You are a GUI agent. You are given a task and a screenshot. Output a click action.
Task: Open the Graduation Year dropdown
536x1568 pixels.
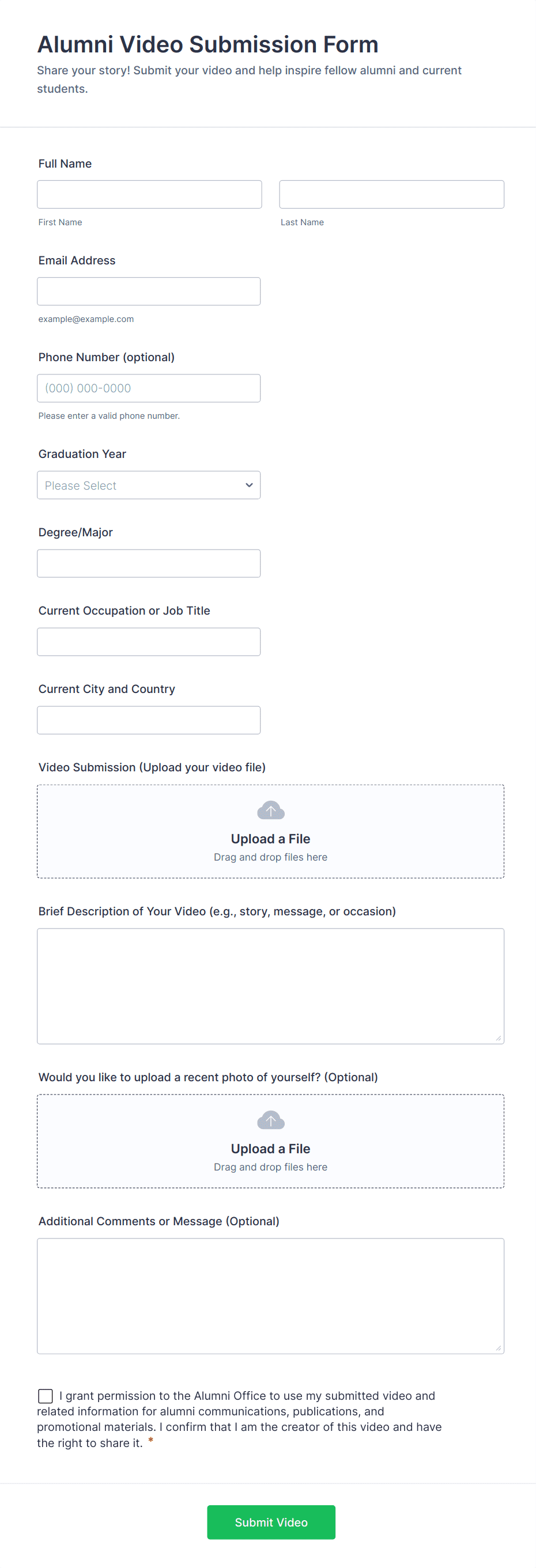(148, 485)
